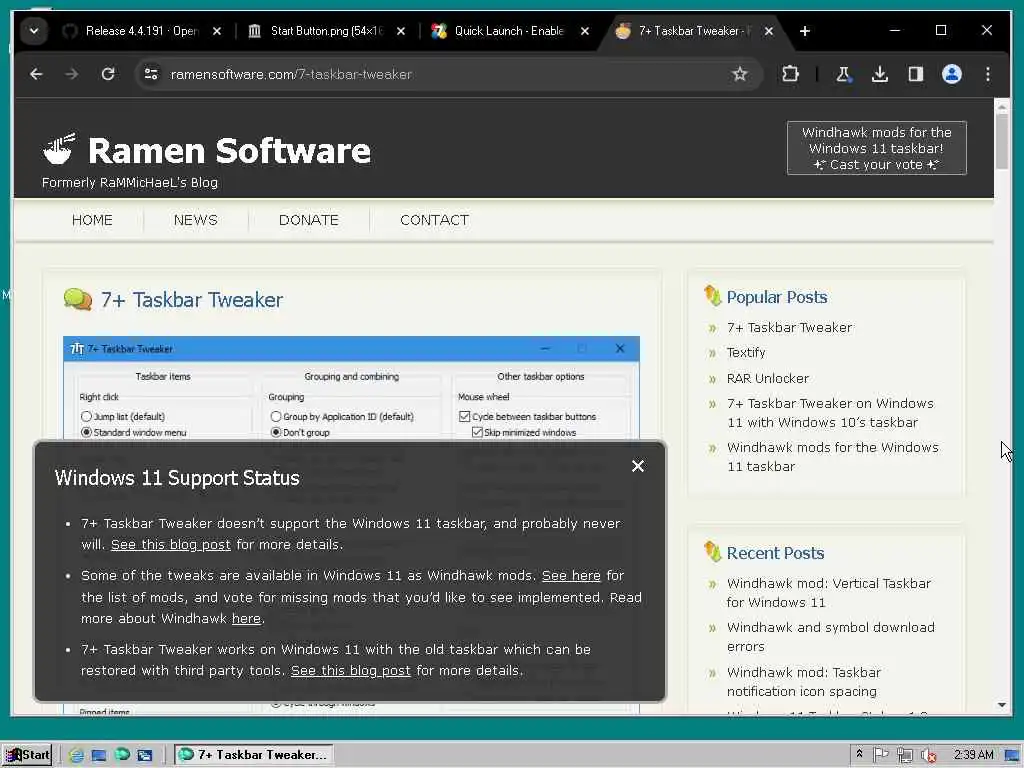Open the tab search dropdown chevron

(x=34, y=31)
